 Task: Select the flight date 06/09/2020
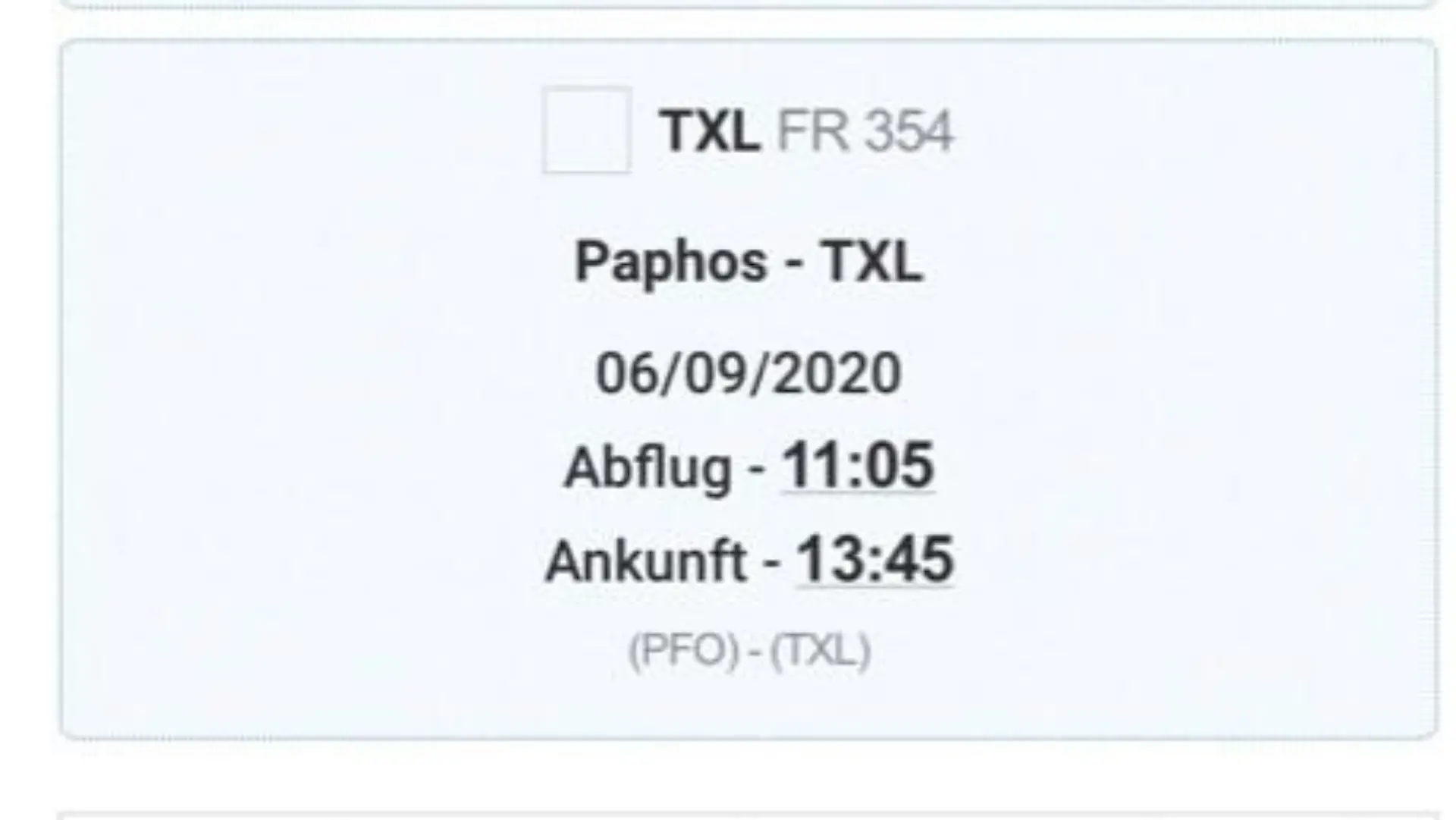point(748,373)
